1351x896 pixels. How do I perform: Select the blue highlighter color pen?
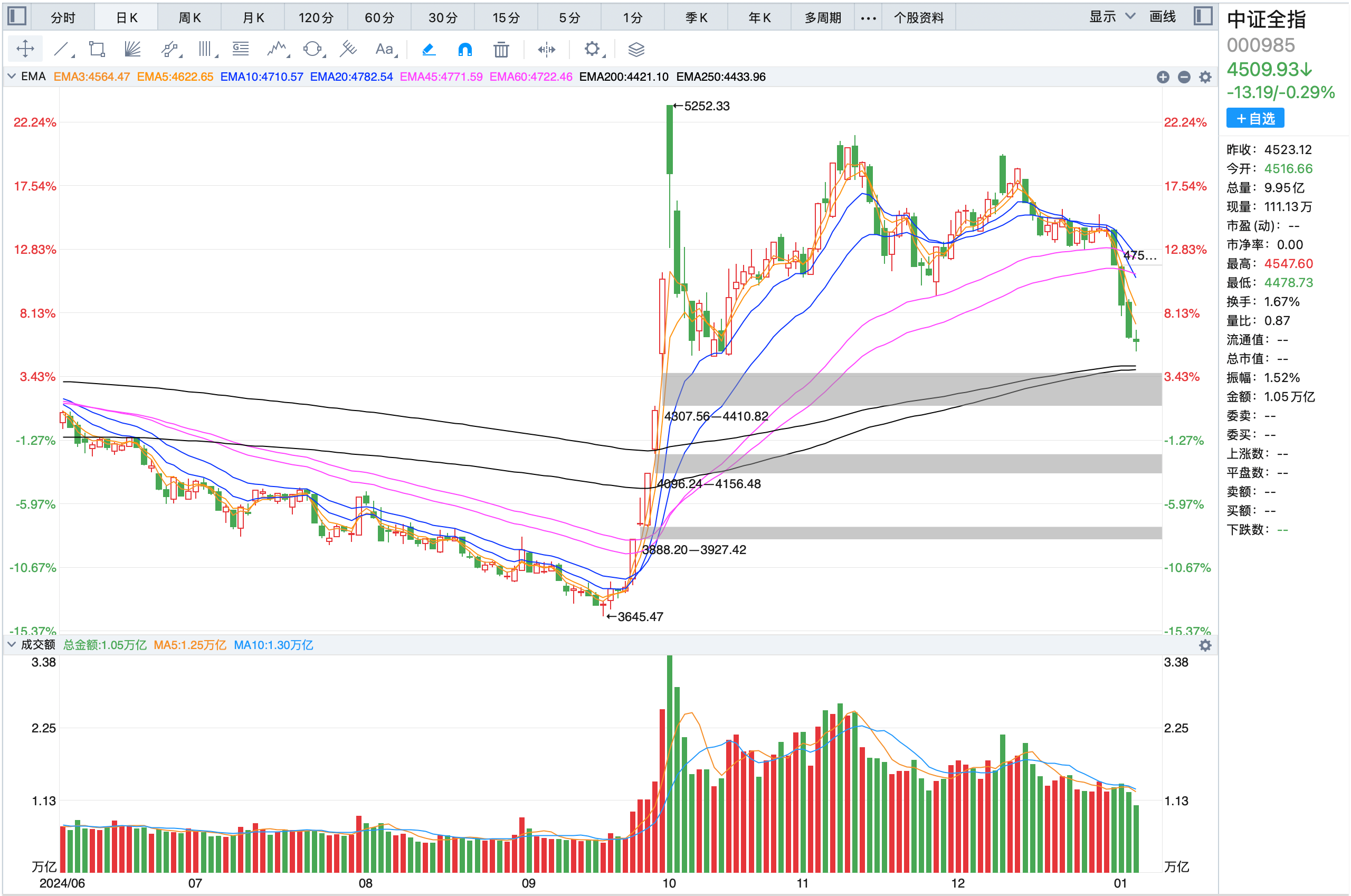[429, 50]
